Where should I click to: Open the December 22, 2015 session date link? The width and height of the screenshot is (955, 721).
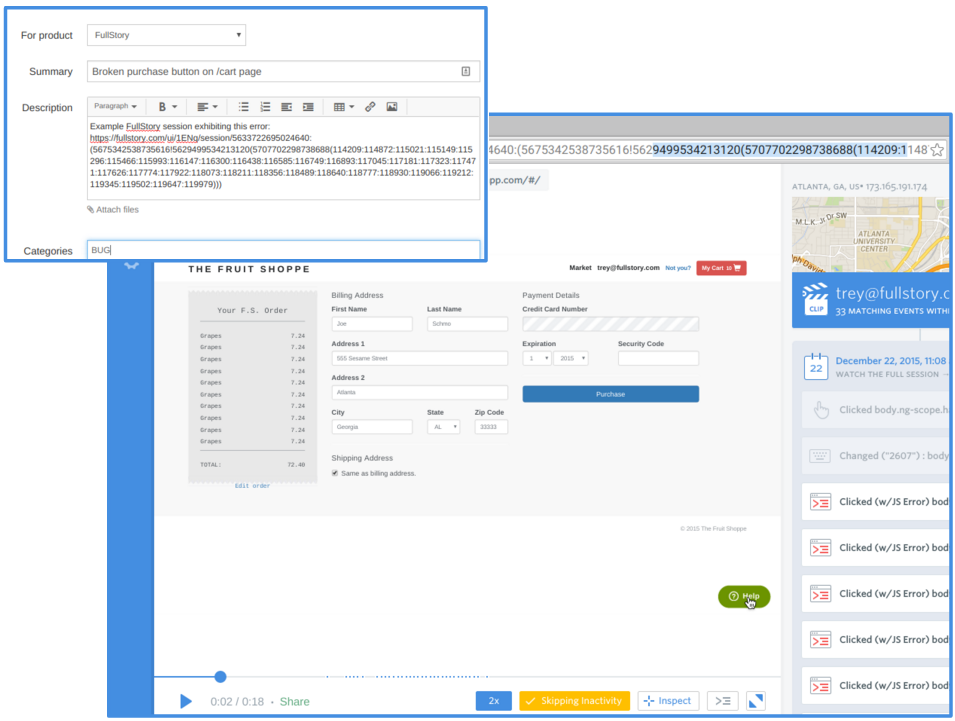[891, 360]
